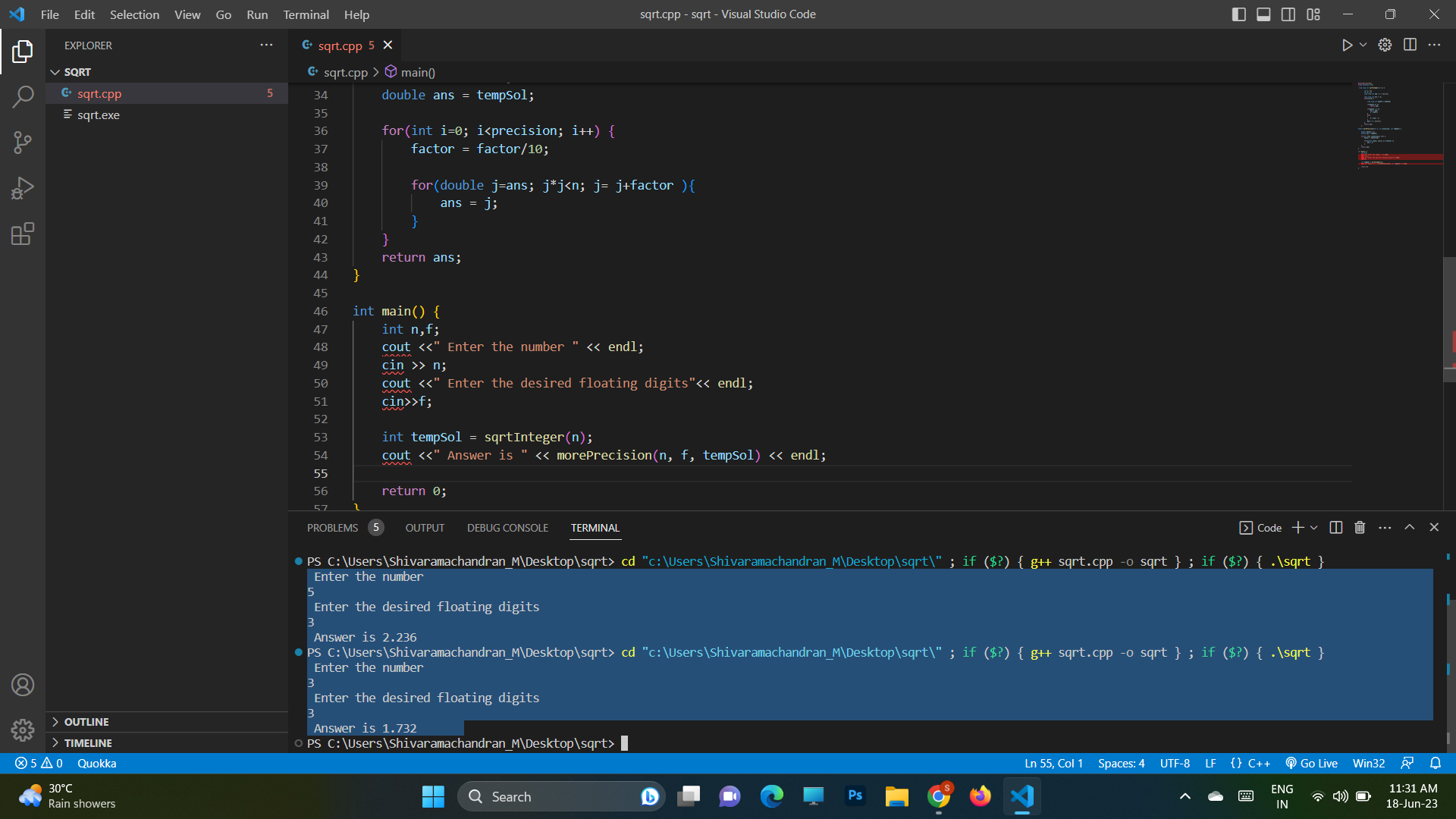The height and width of the screenshot is (819, 1456).
Task: Open the new terminal launch profile dropdown
Action: (1314, 528)
